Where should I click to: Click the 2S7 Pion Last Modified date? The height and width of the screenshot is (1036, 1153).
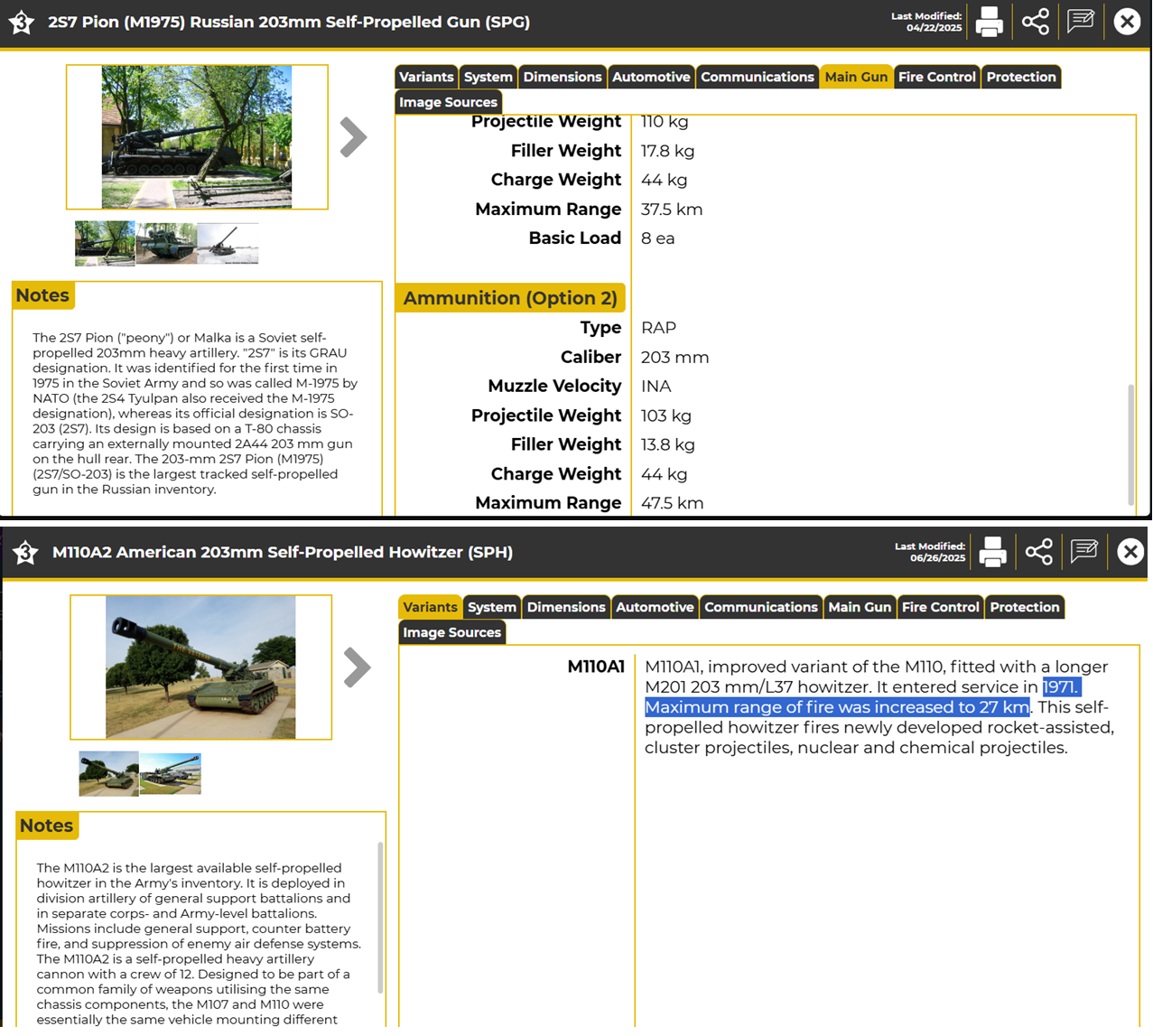934,28
